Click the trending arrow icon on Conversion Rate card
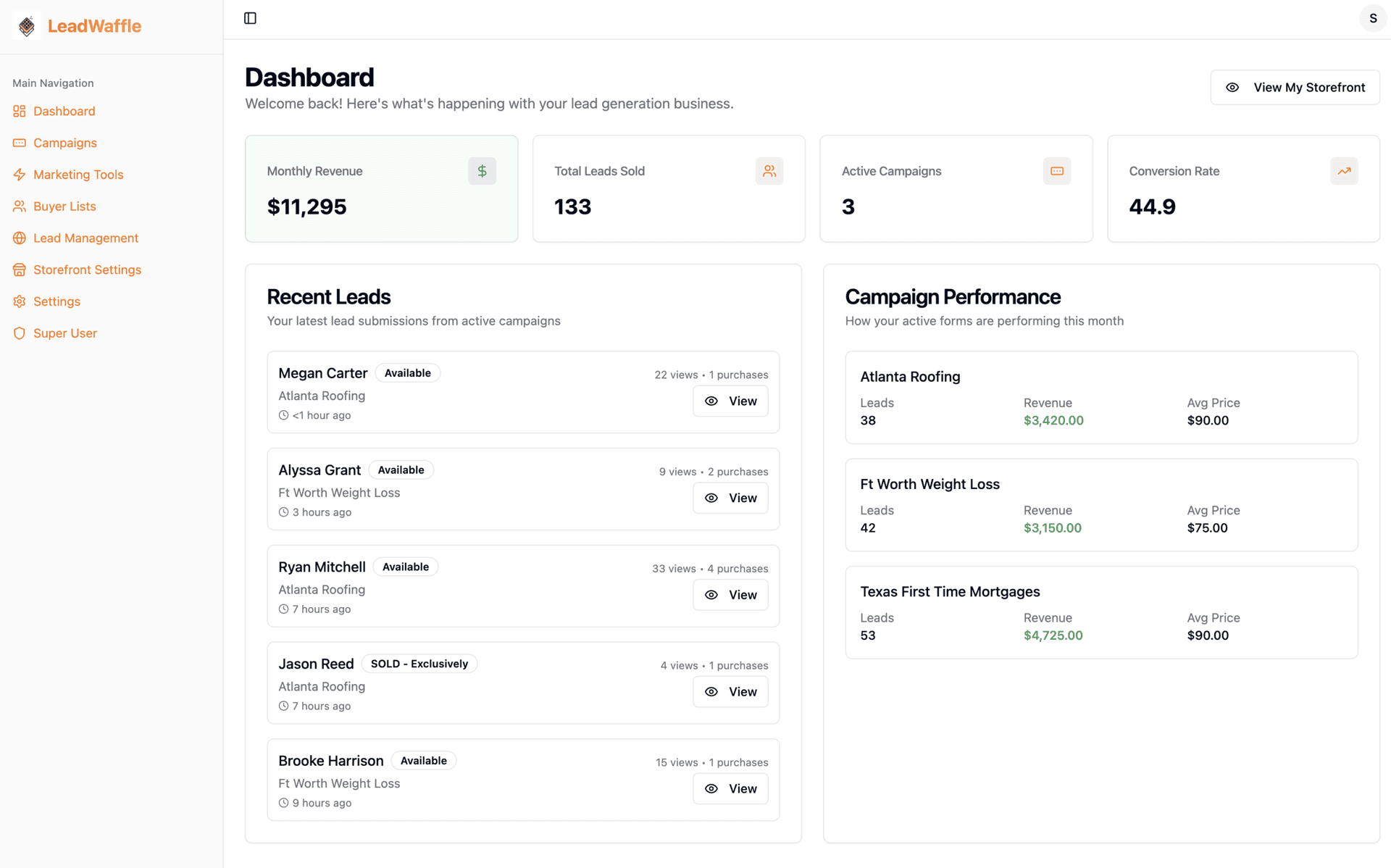Viewport: 1391px width, 868px height. (x=1345, y=171)
